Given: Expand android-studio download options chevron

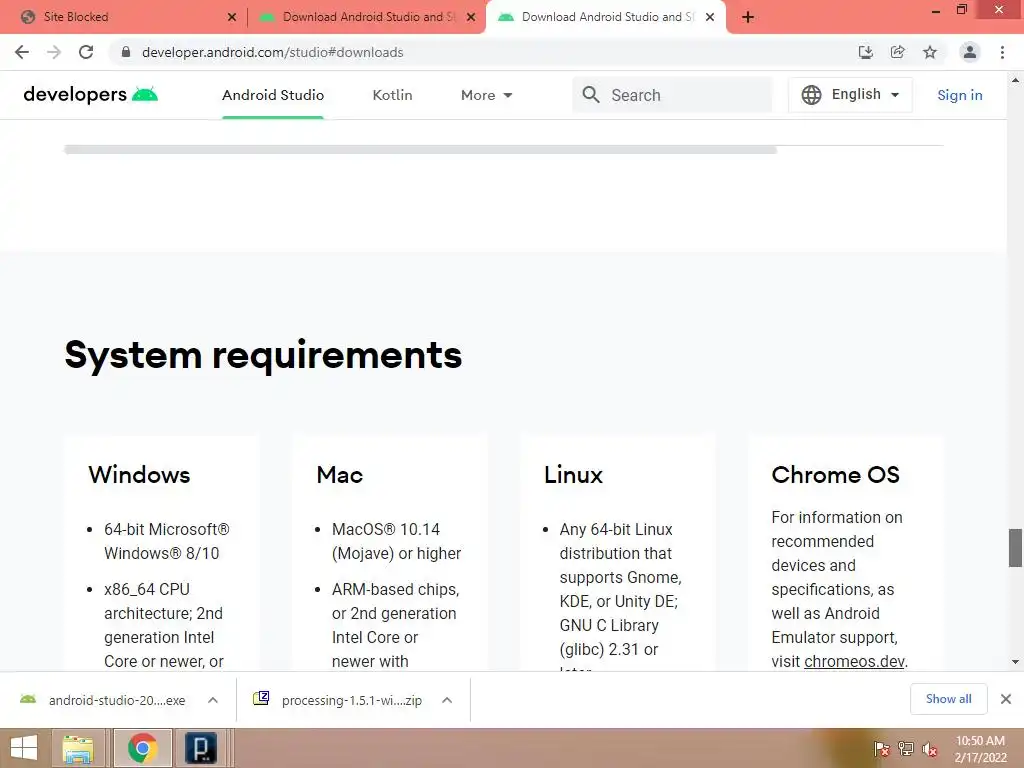Looking at the screenshot, I should [213, 700].
